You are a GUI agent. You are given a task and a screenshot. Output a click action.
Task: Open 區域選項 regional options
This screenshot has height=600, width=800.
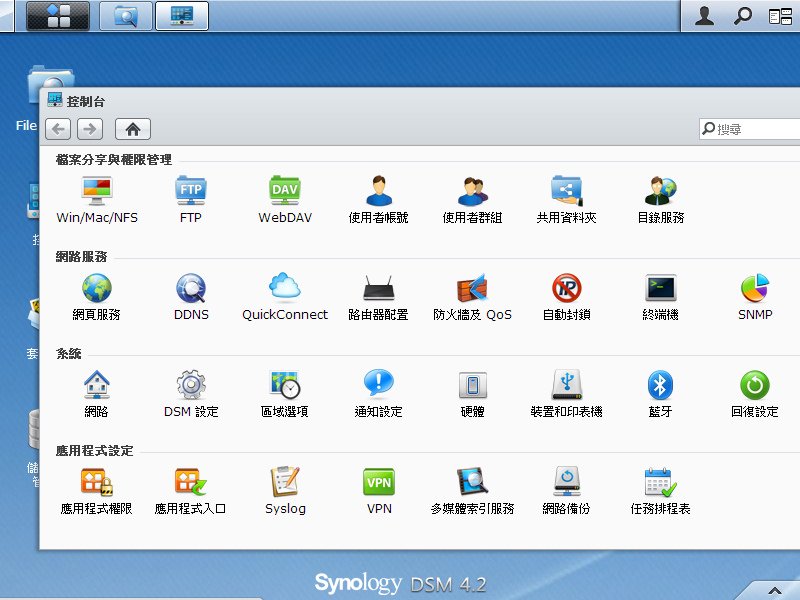click(x=285, y=394)
